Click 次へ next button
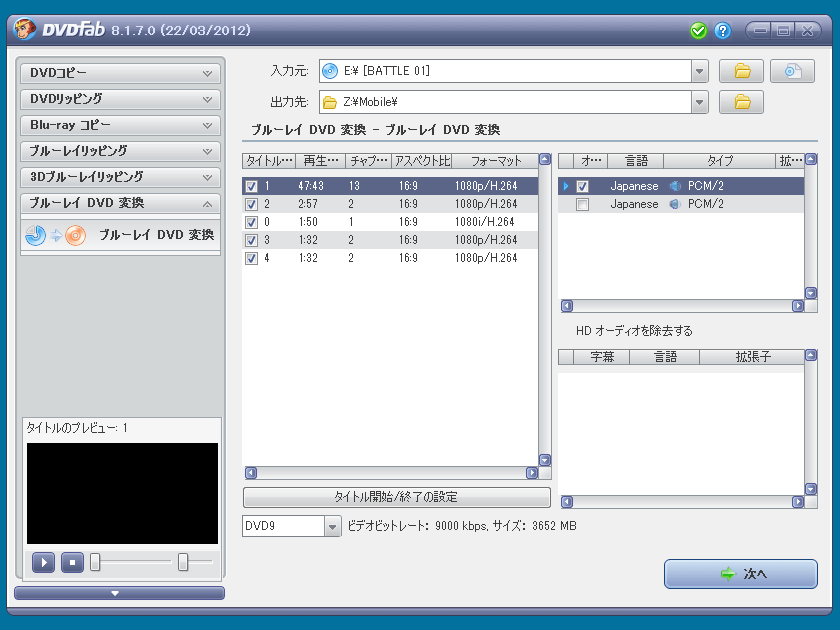The image size is (840, 630). pos(741,574)
